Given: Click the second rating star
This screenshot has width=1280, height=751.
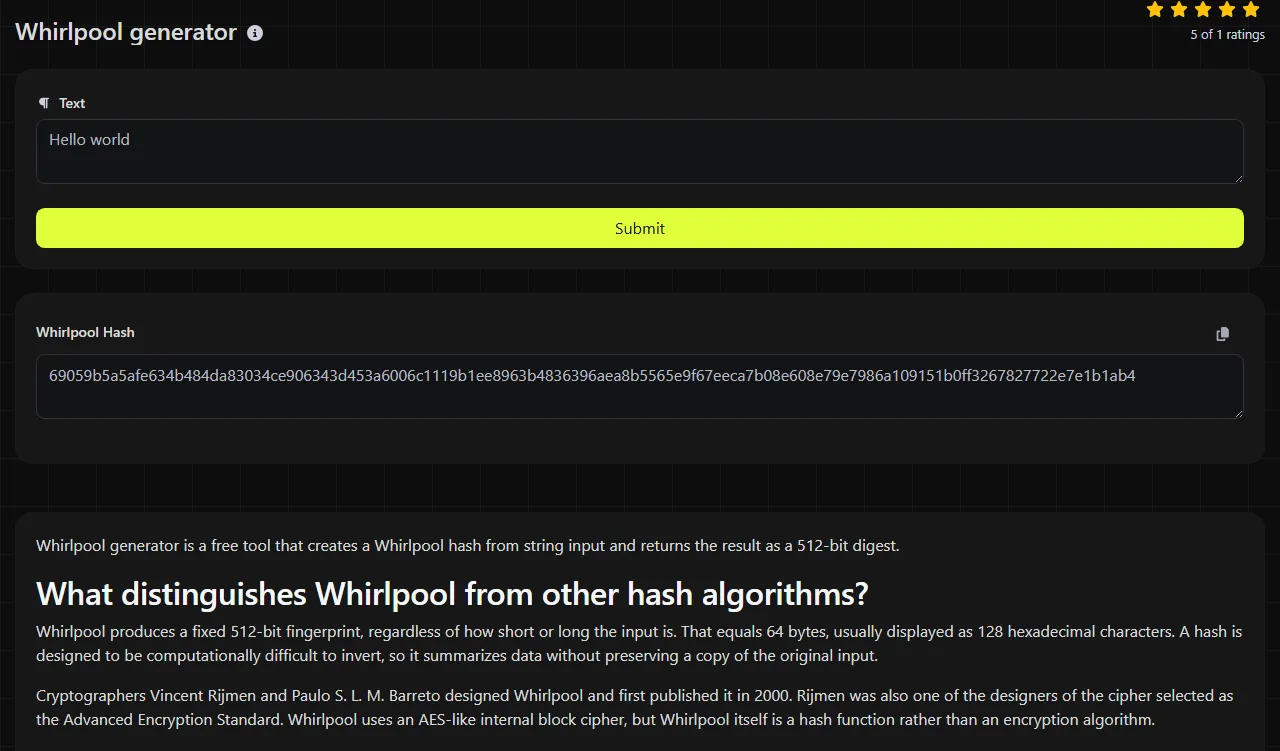Looking at the screenshot, I should point(1179,10).
